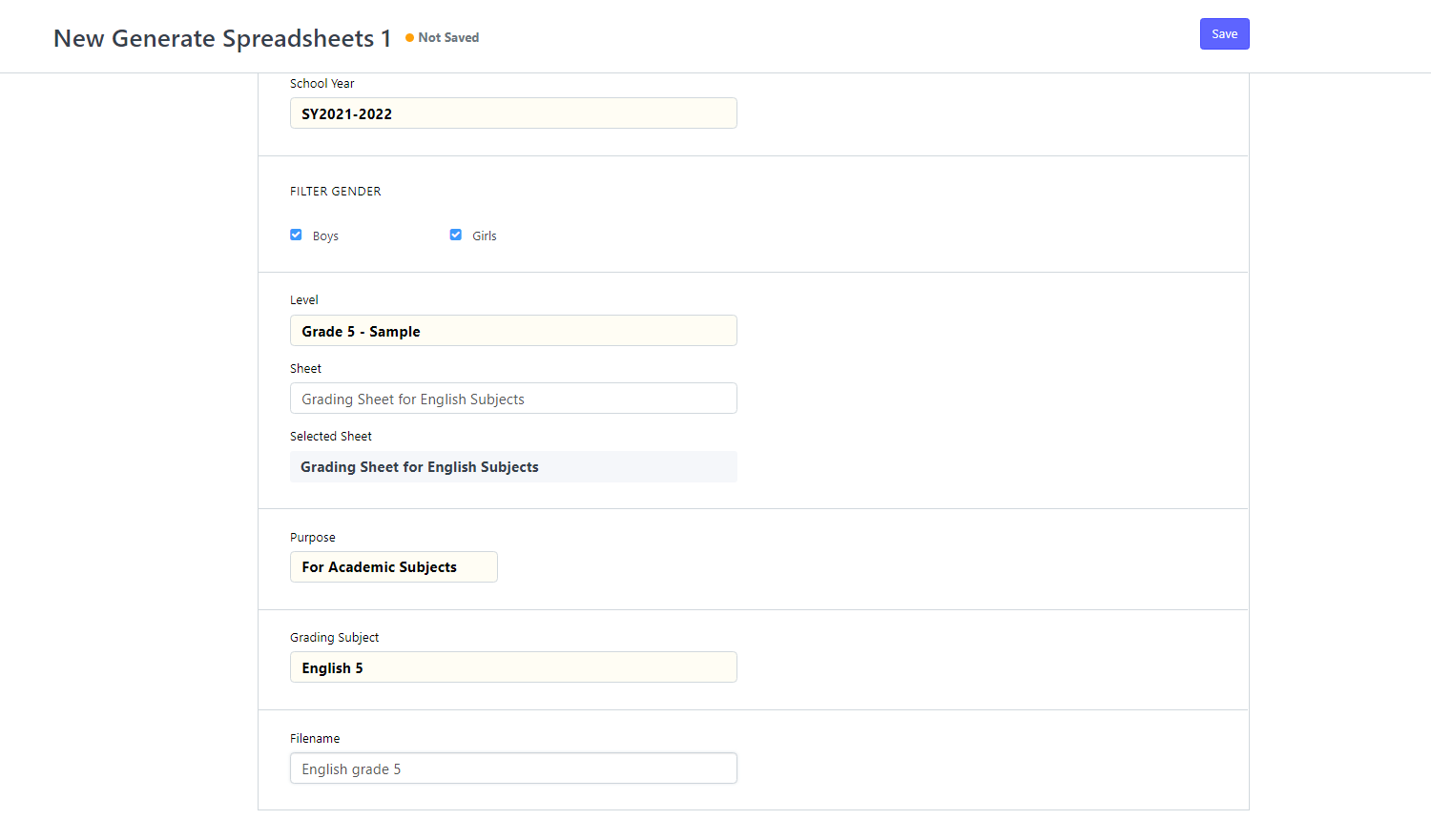This screenshot has height=840, width=1431.
Task: Click the Purpose label text
Action: pyautogui.click(x=313, y=538)
